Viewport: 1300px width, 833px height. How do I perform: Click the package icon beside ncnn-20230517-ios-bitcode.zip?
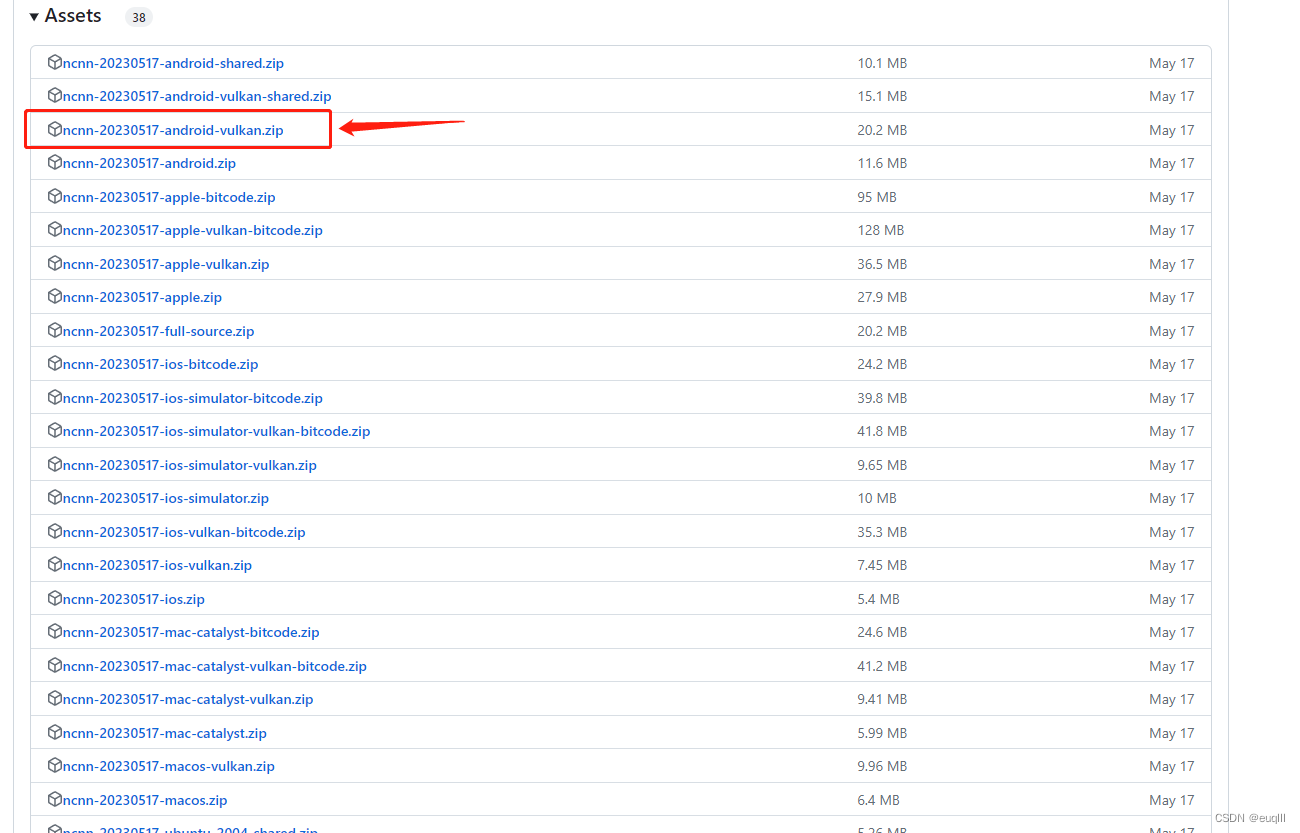[x=55, y=364]
